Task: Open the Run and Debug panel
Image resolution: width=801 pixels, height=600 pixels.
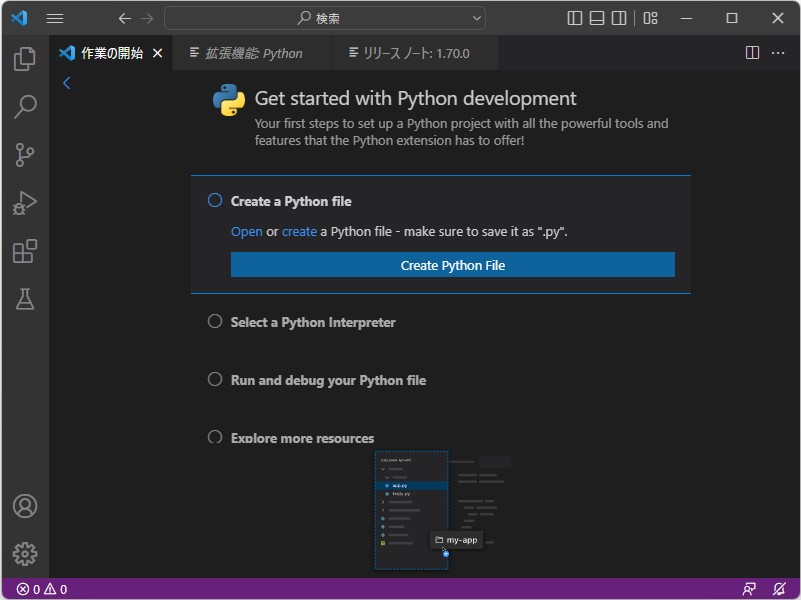Action: click(25, 202)
